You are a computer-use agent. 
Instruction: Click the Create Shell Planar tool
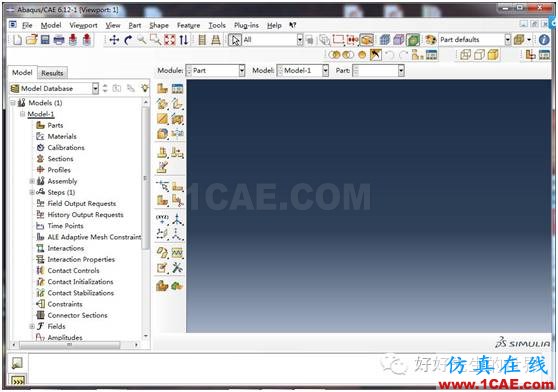pyautogui.click(x=162, y=118)
